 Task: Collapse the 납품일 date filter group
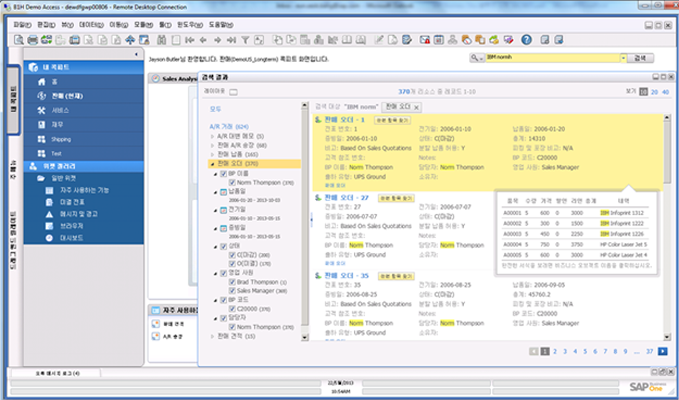(216, 192)
